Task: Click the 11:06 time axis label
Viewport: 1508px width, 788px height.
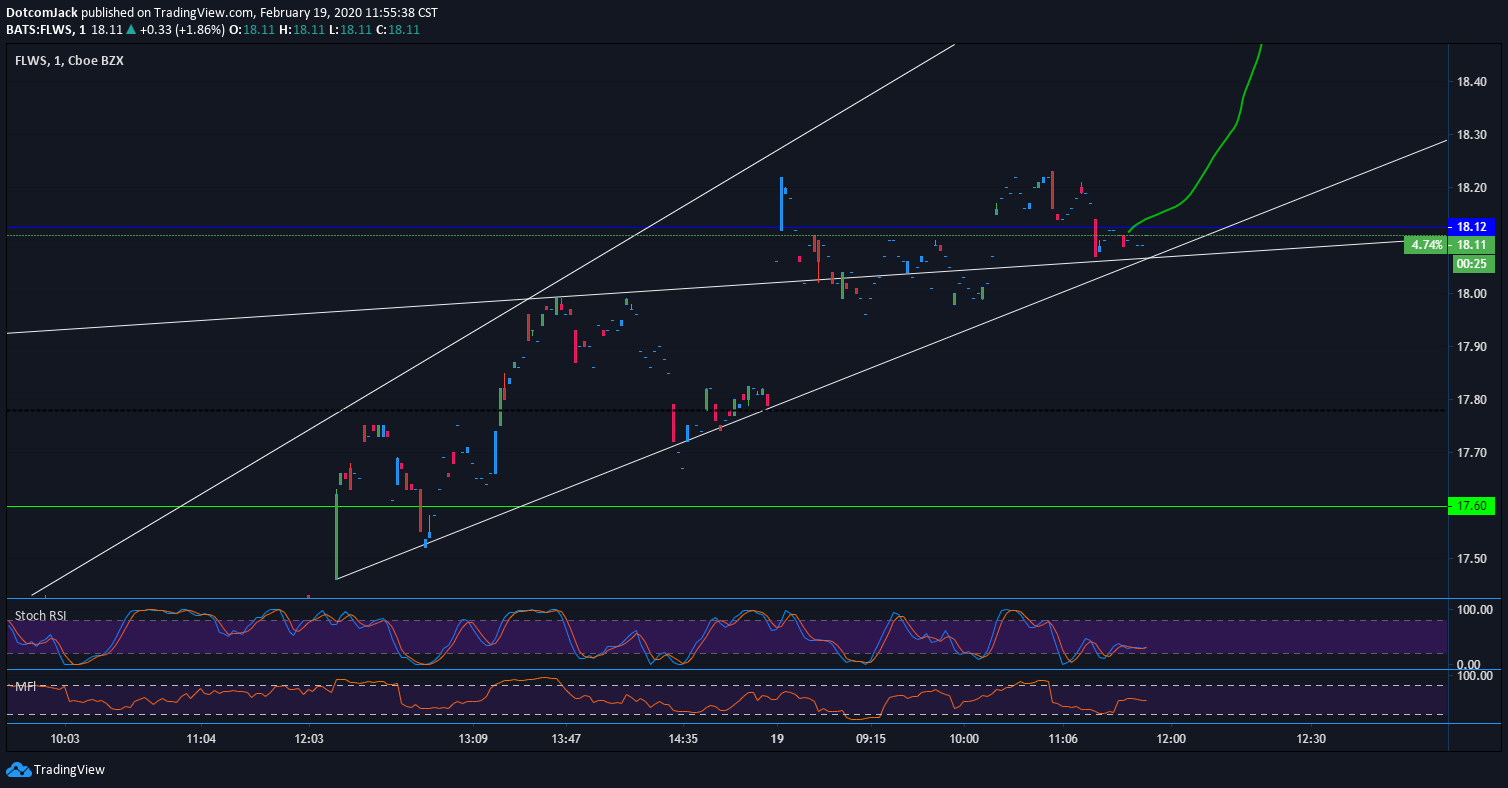Action: [1062, 739]
